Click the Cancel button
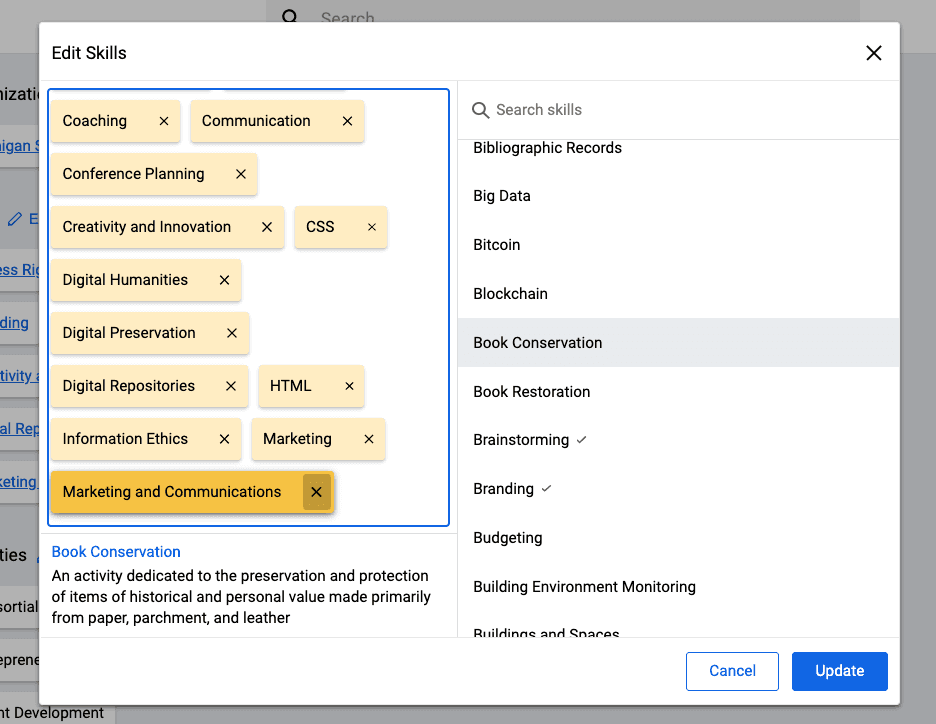936x724 pixels. tap(732, 671)
